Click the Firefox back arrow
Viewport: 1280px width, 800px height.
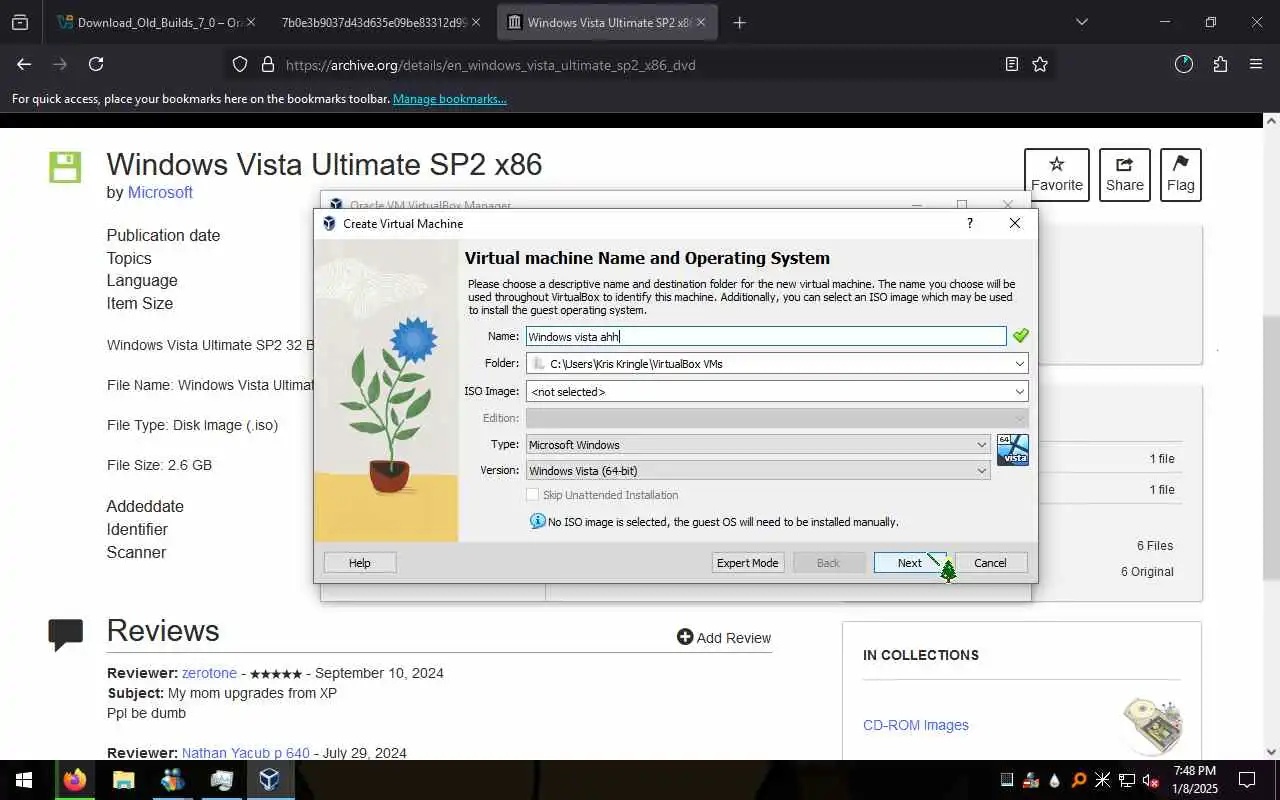24,64
